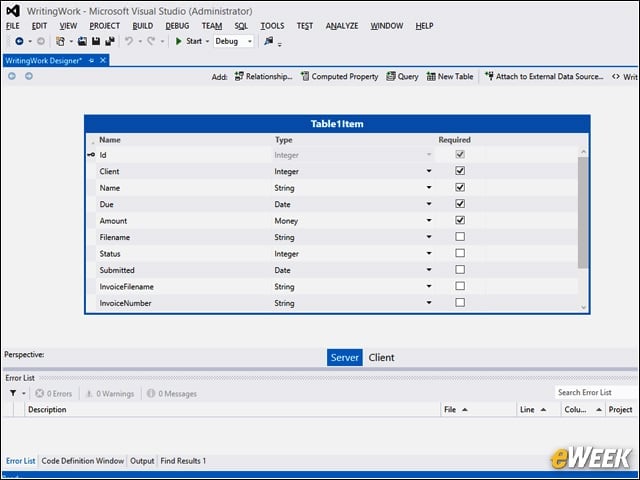Viewport: 640px width, 480px height.
Task: Switch to Find Results 1 tab
Action: click(x=183, y=461)
